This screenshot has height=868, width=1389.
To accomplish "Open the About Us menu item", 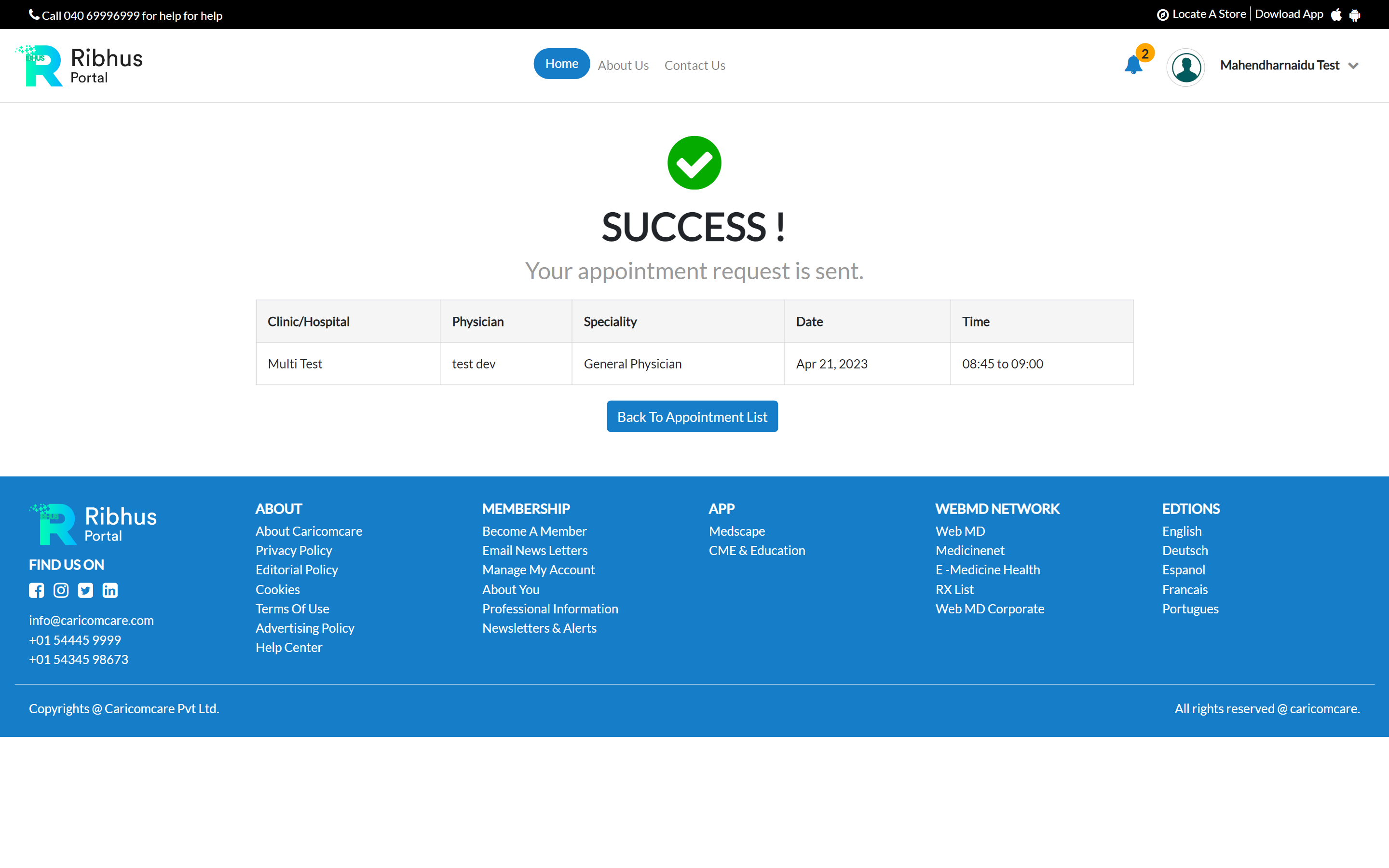I will [x=623, y=65].
